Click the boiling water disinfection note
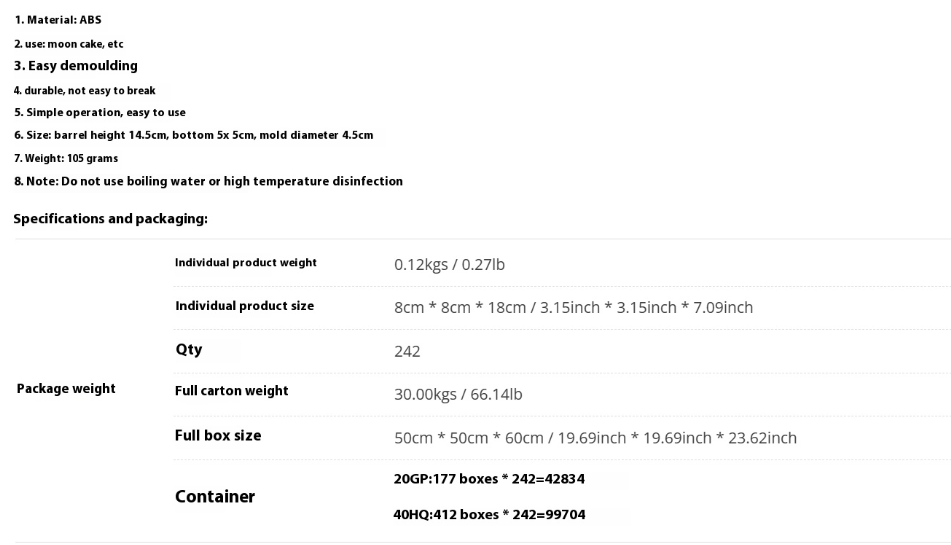The height and width of the screenshot is (545, 951). click(209, 181)
